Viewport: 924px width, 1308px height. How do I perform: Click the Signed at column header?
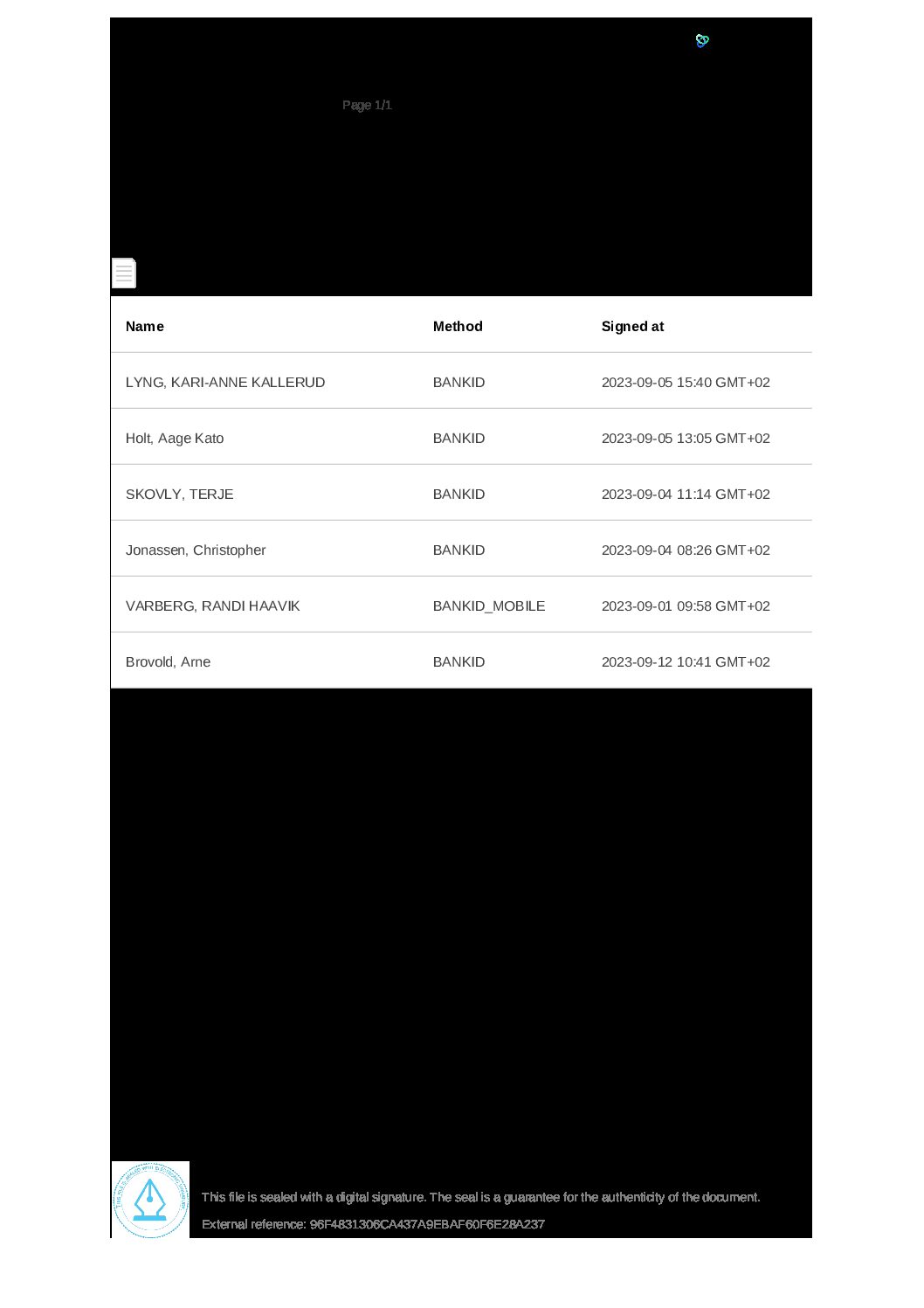pyautogui.click(x=632, y=327)
